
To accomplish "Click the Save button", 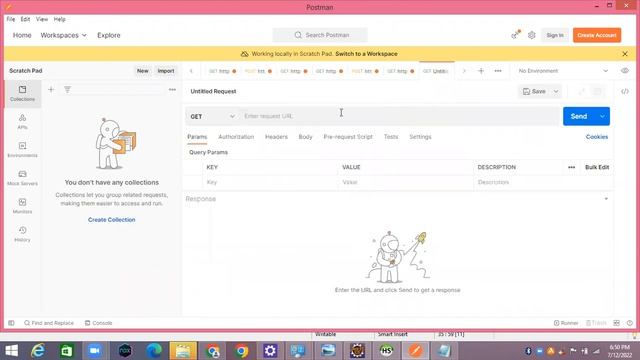I will pos(534,91).
